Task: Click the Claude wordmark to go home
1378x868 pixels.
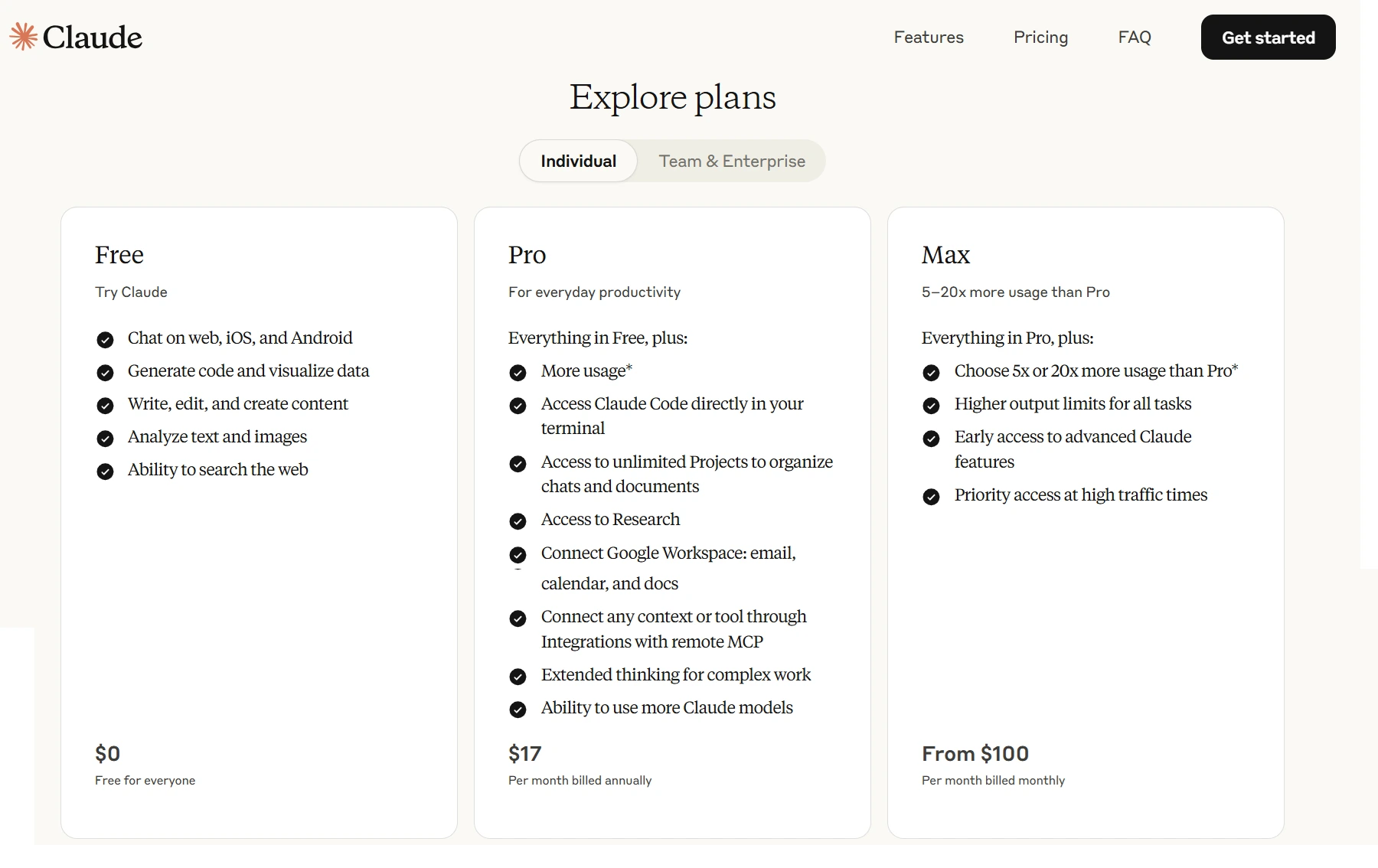Action: [92, 38]
